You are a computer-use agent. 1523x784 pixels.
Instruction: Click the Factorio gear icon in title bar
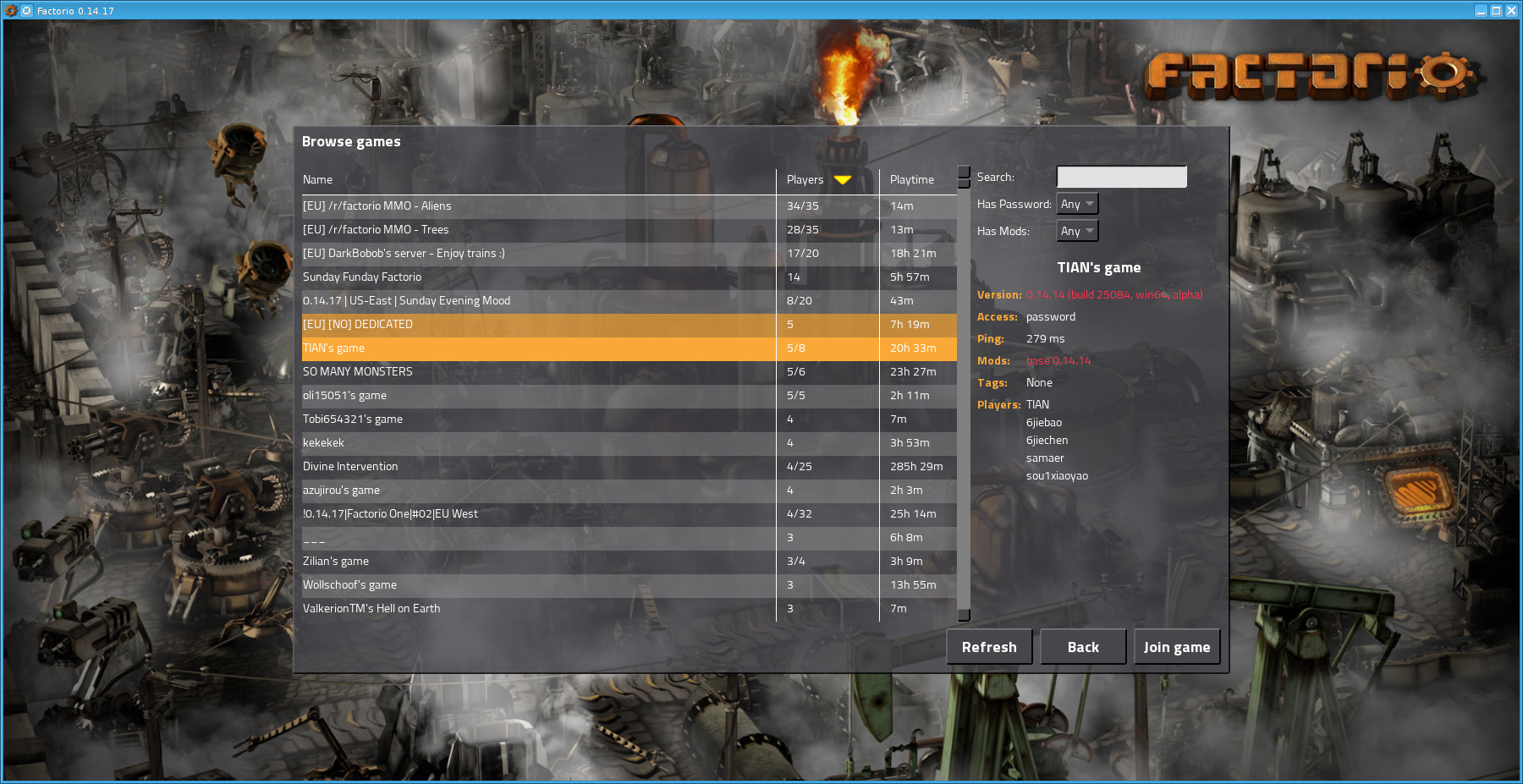(11, 11)
